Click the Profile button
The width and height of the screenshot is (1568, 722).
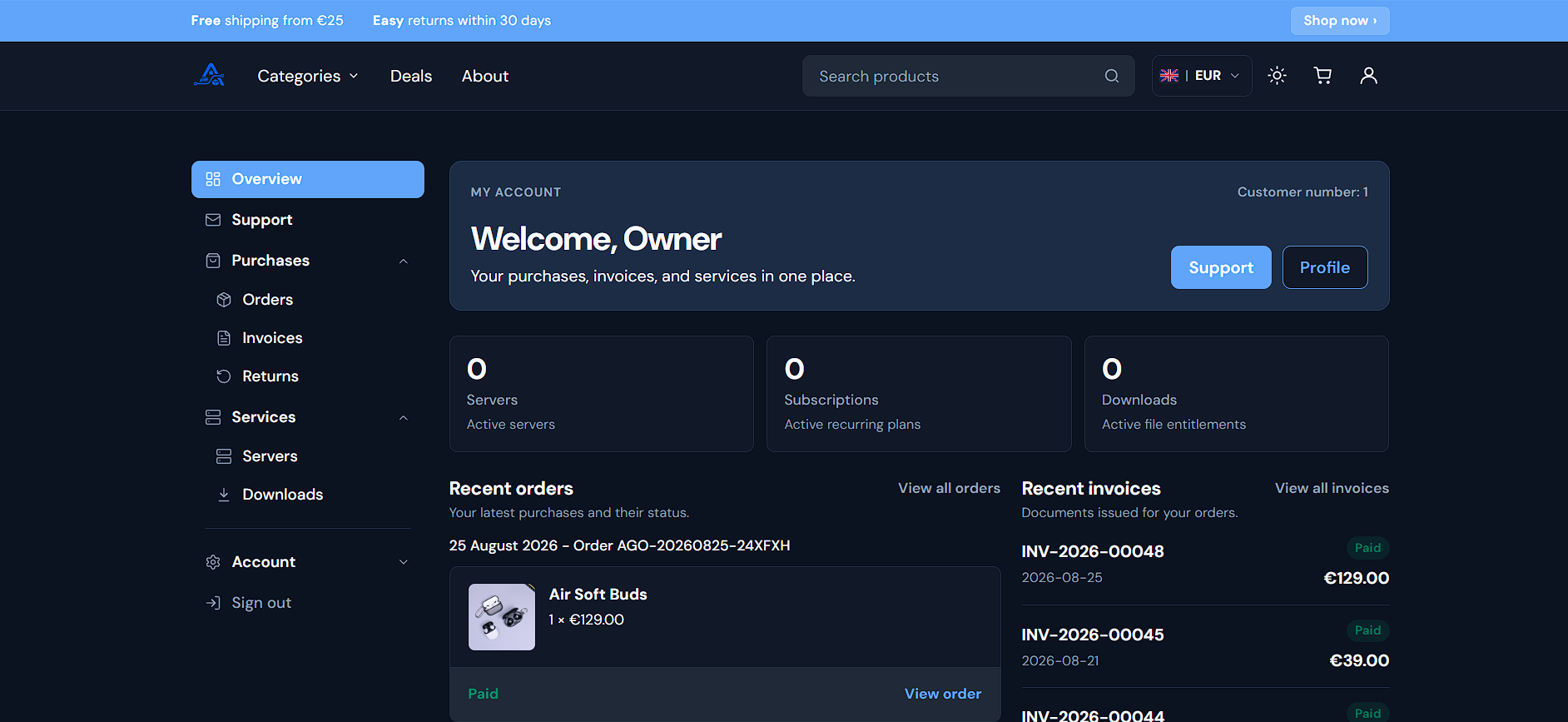1325,267
